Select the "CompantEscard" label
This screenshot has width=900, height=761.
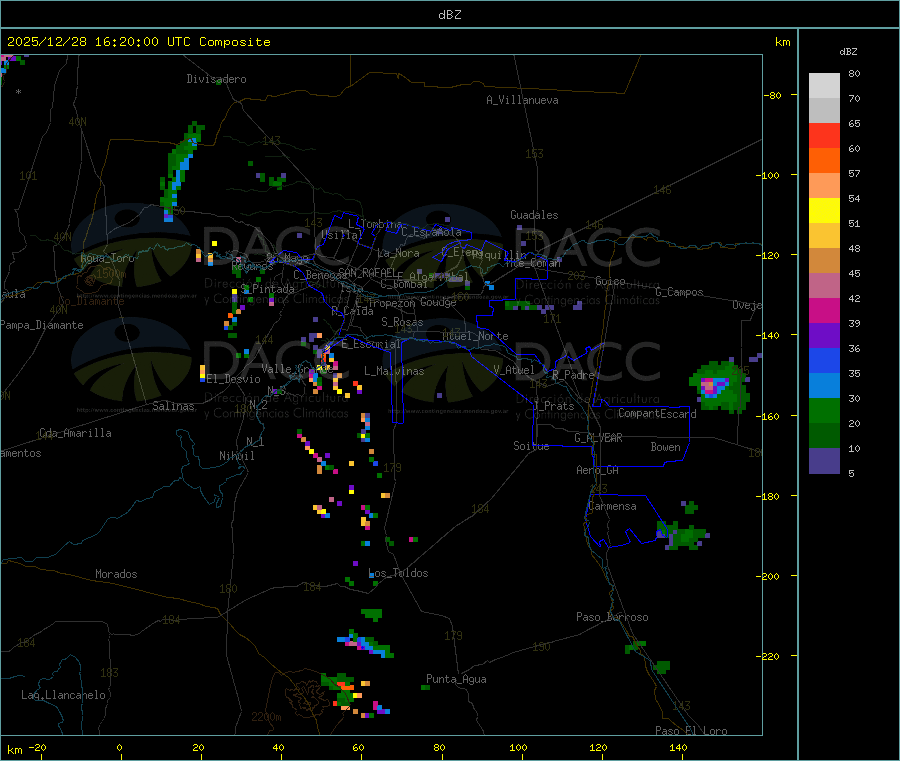(x=657, y=414)
